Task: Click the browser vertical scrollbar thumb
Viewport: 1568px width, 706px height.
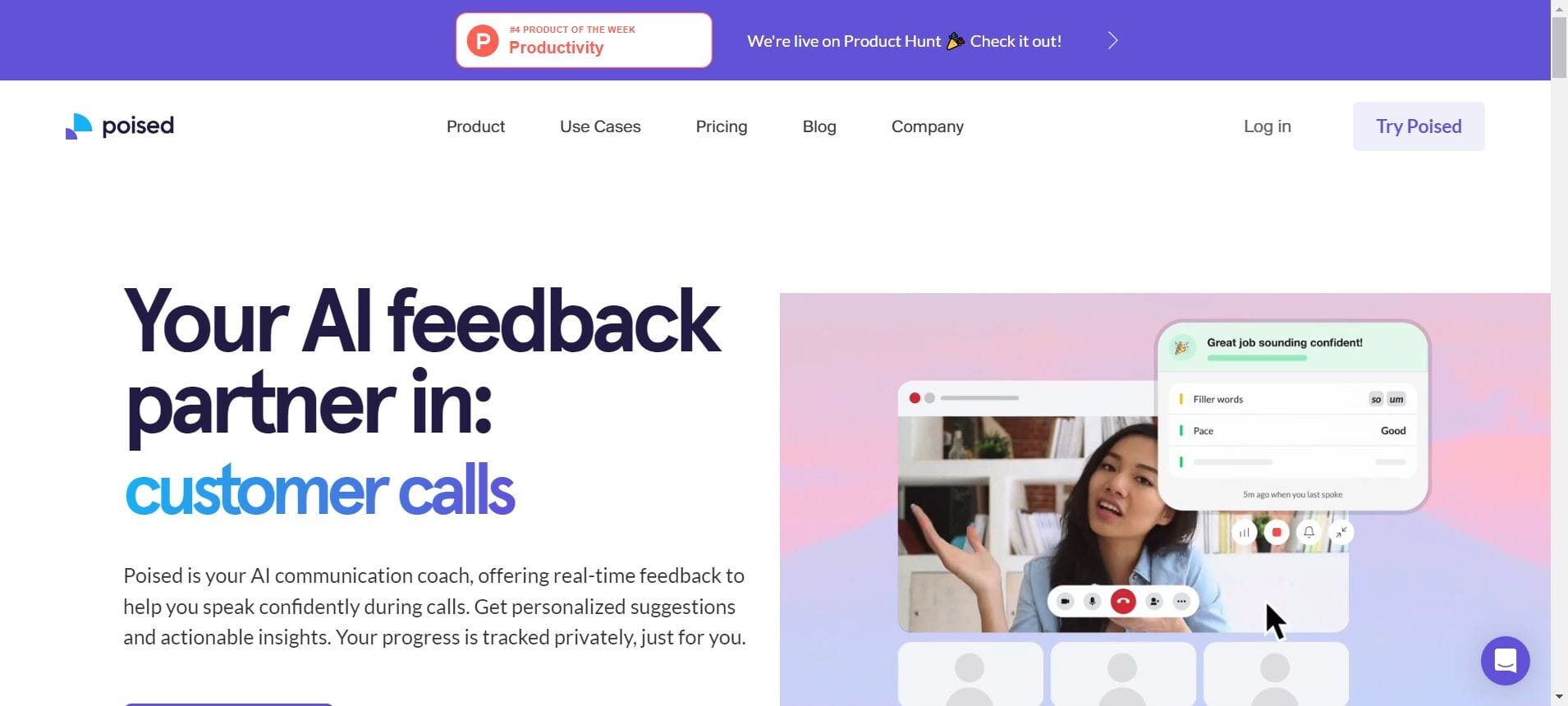Action: coord(1559,47)
